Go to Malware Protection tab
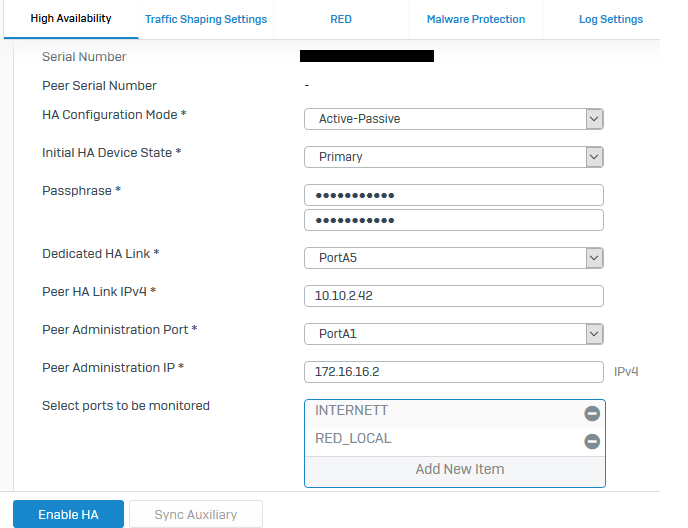This screenshot has height=528, width=688. [x=476, y=19]
